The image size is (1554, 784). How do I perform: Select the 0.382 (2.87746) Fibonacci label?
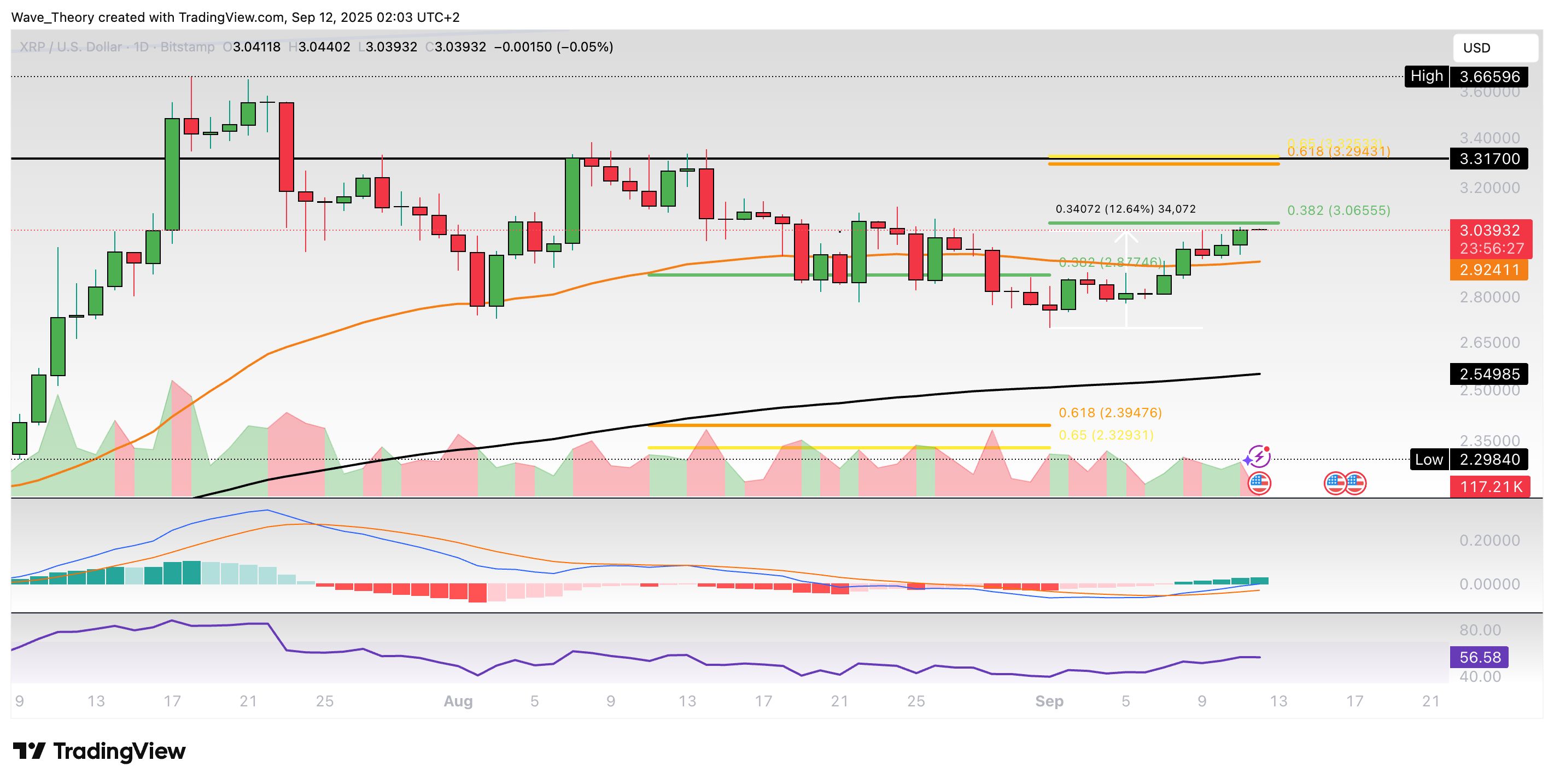[x=1110, y=262]
